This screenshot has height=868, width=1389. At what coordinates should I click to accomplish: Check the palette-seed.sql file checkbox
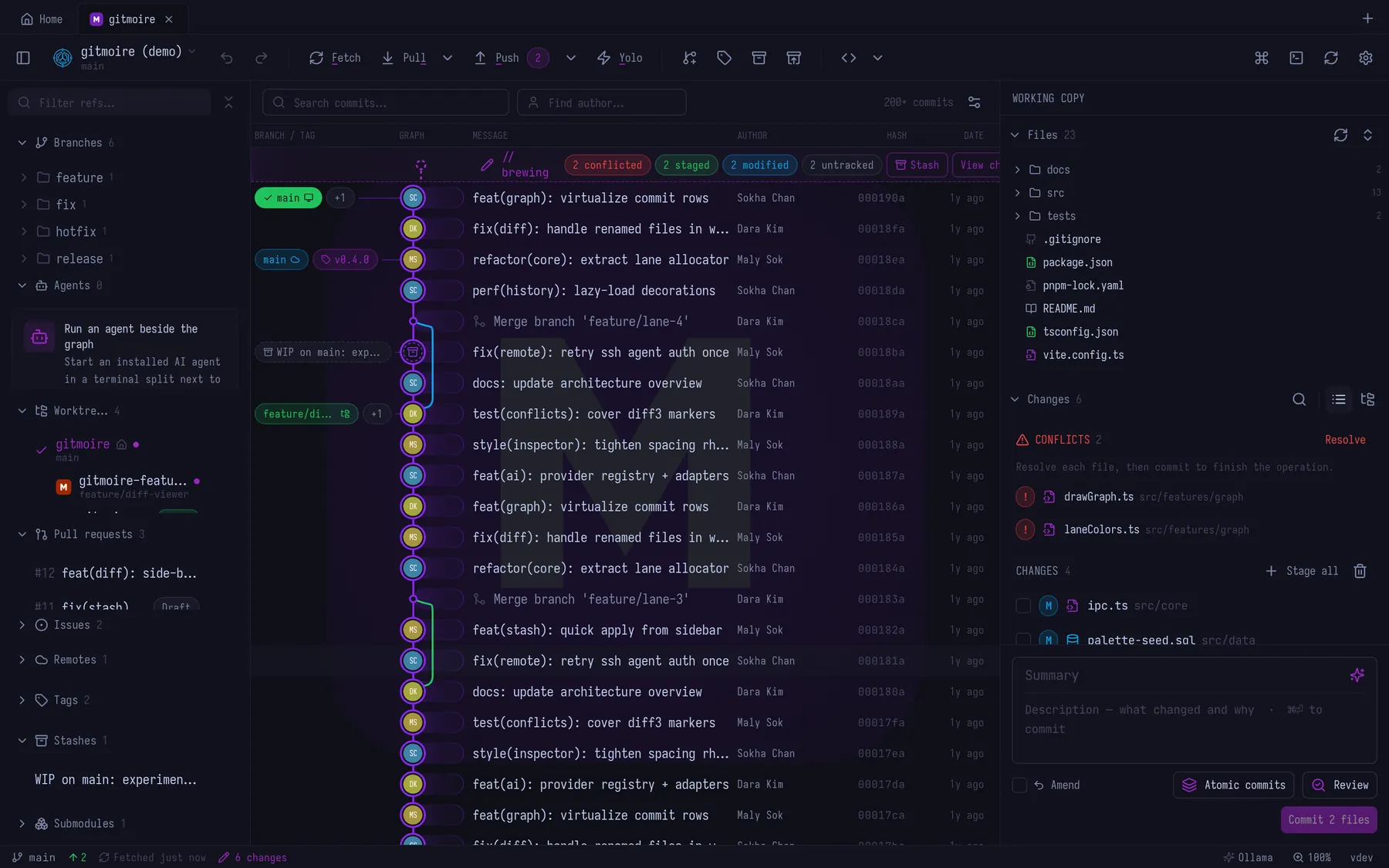point(1023,639)
